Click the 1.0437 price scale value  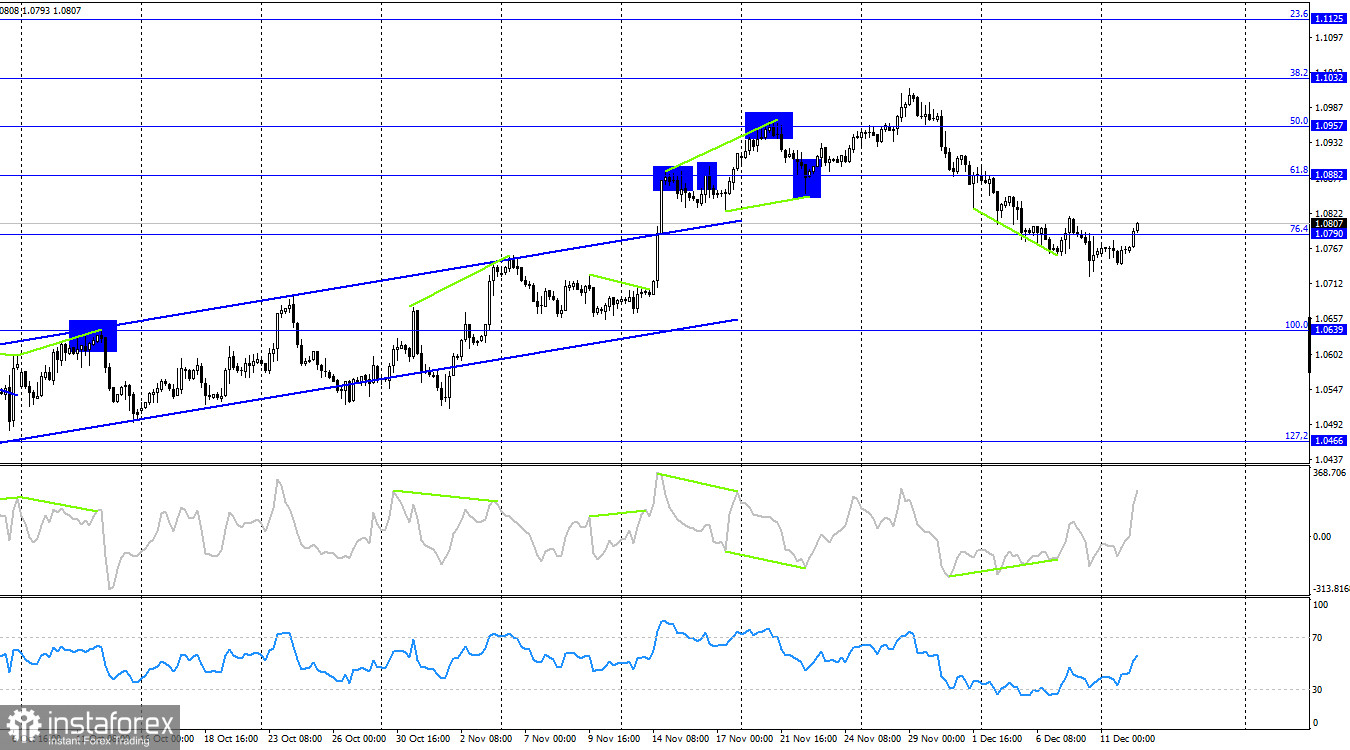[x=1331, y=459]
